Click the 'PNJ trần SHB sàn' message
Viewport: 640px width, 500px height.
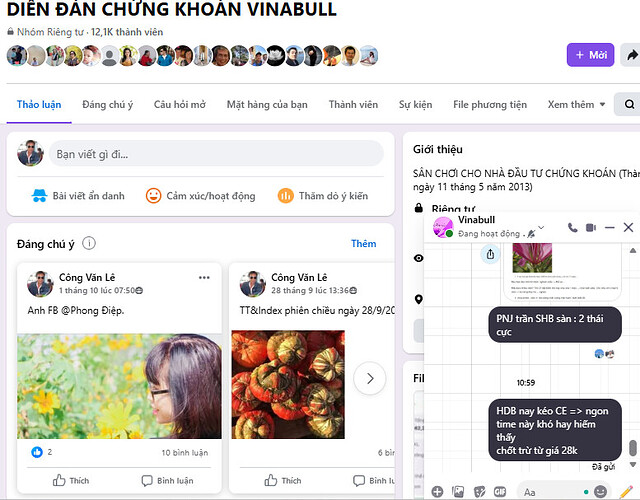point(555,325)
